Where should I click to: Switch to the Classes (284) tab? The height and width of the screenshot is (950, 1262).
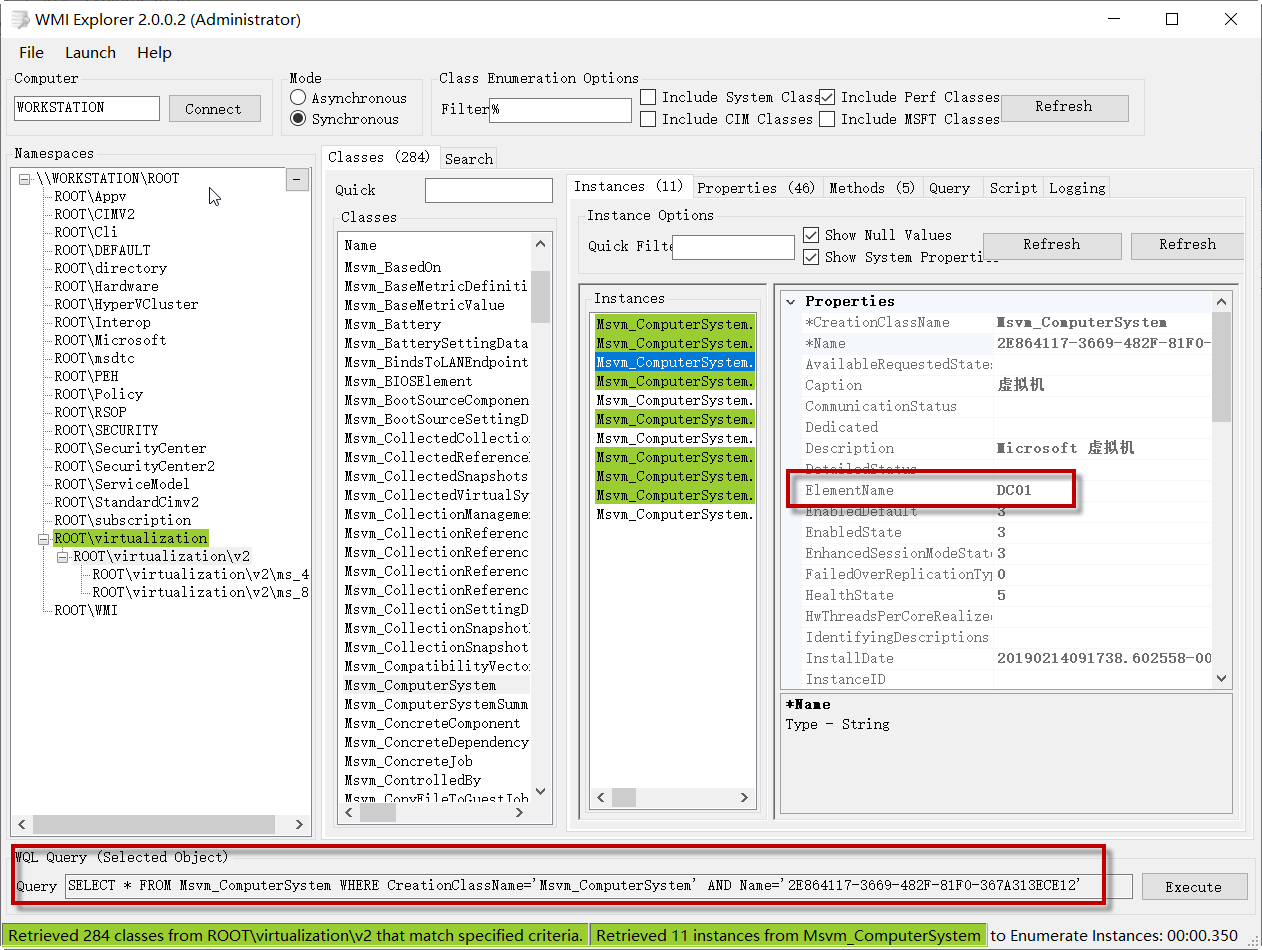pyautogui.click(x=379, y=157)
